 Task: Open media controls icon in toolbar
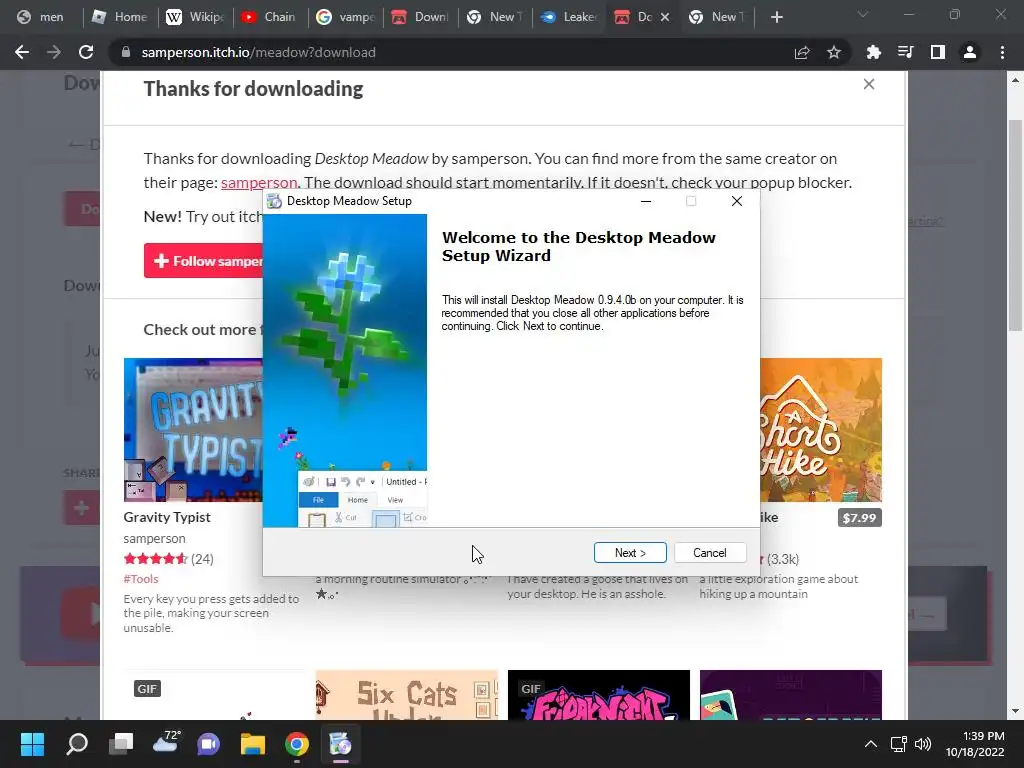click(x=905, y=52)
